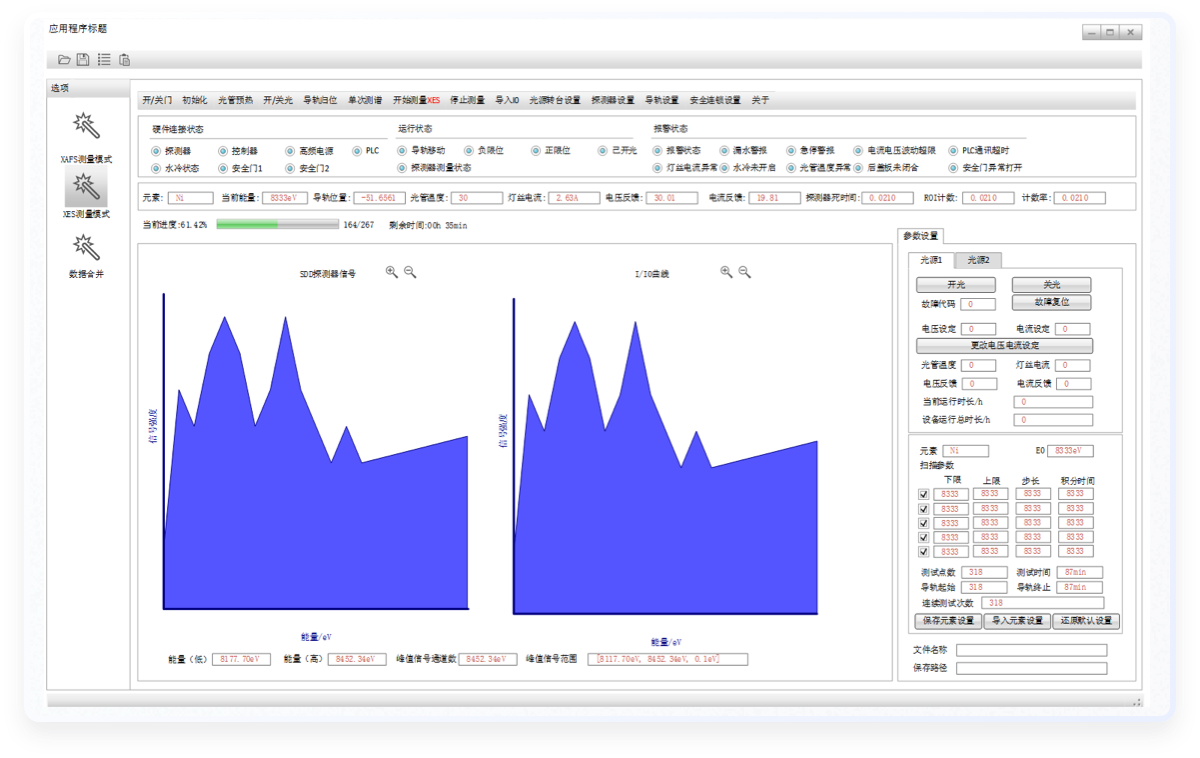Click the 文件名称 input field
The image size is (1200, 758).
[x=1031, y=650]
